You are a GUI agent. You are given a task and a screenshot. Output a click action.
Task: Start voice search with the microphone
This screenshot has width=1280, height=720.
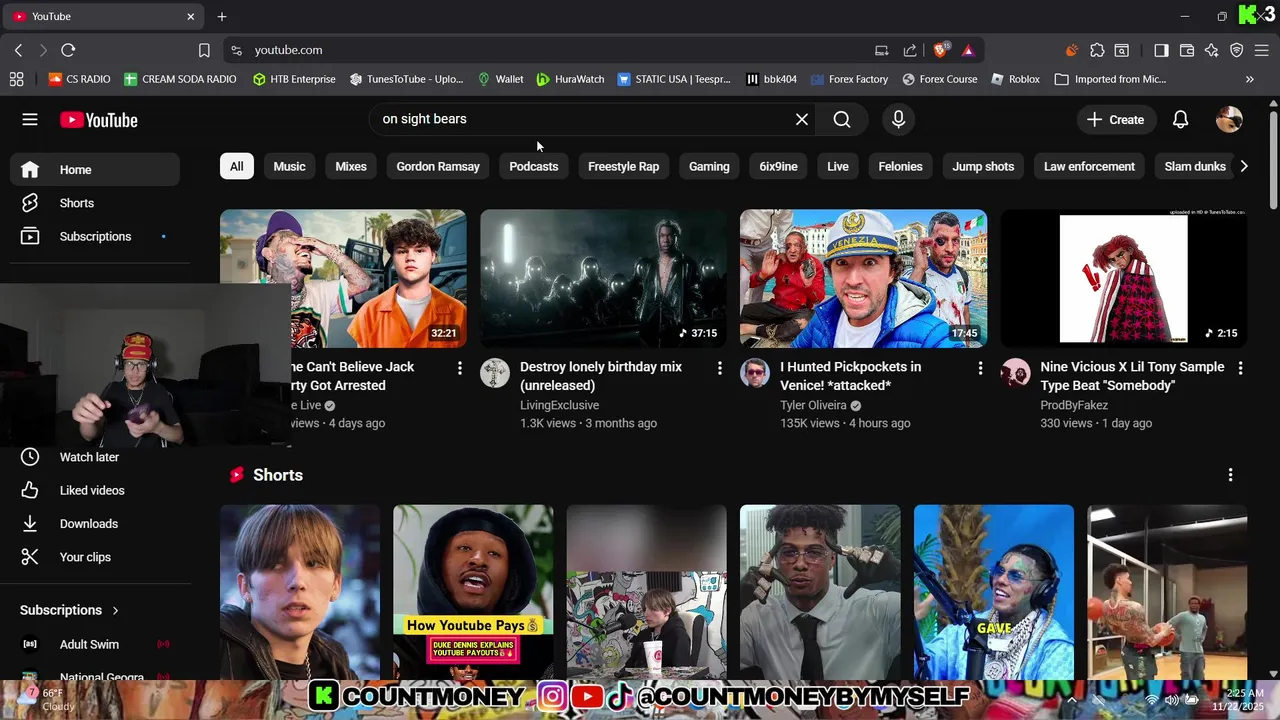click(898, 120)
